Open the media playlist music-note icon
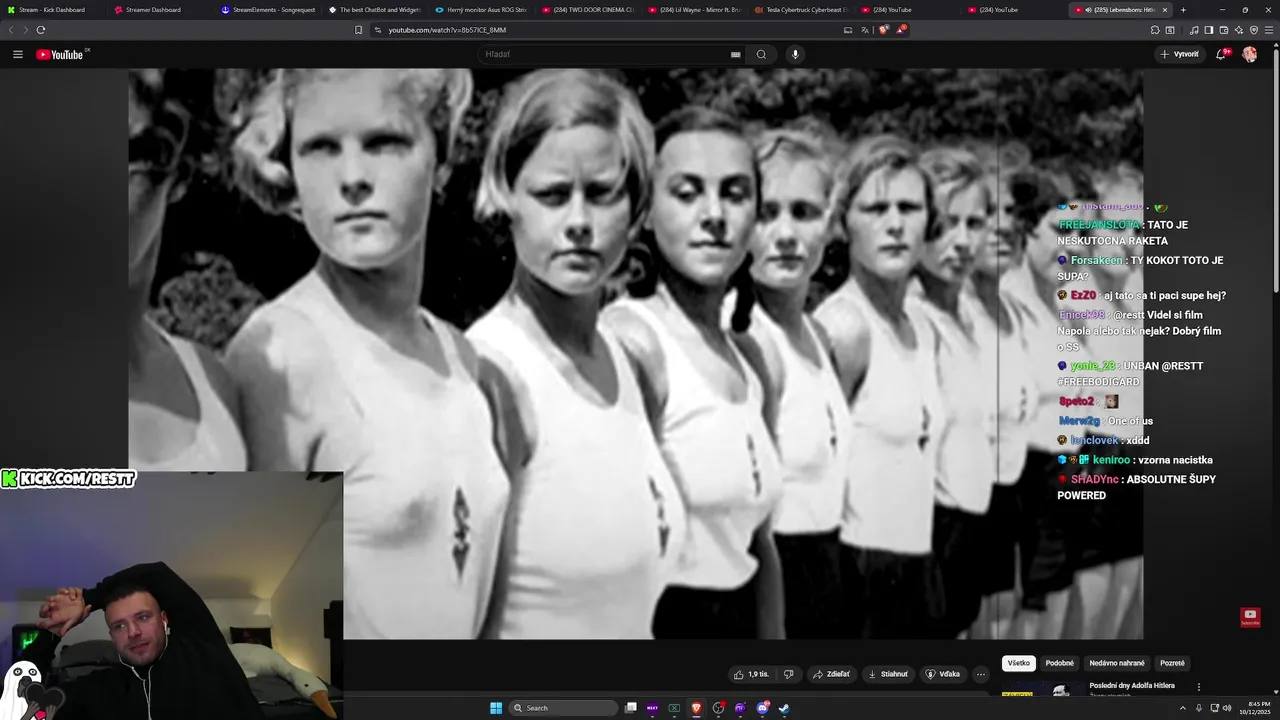Viewport: 1280px width, 720px height. click(x=1194, y=30)
